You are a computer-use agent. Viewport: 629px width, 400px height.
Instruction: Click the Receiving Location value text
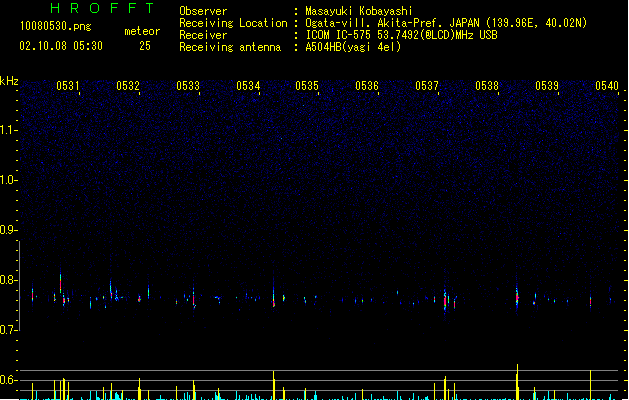pos(446,23)
